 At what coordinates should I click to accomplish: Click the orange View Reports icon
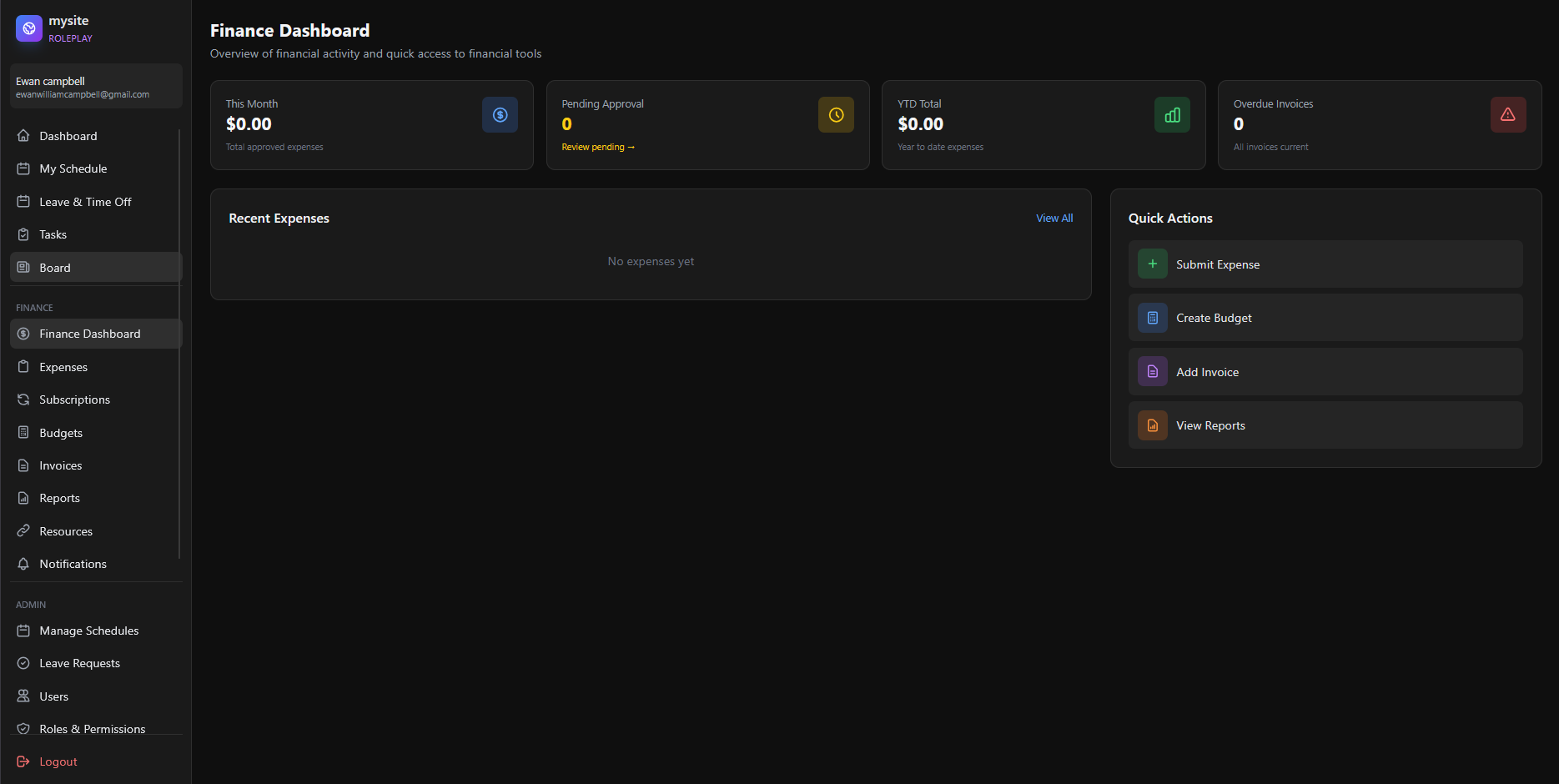click(x=1153, y=425)
